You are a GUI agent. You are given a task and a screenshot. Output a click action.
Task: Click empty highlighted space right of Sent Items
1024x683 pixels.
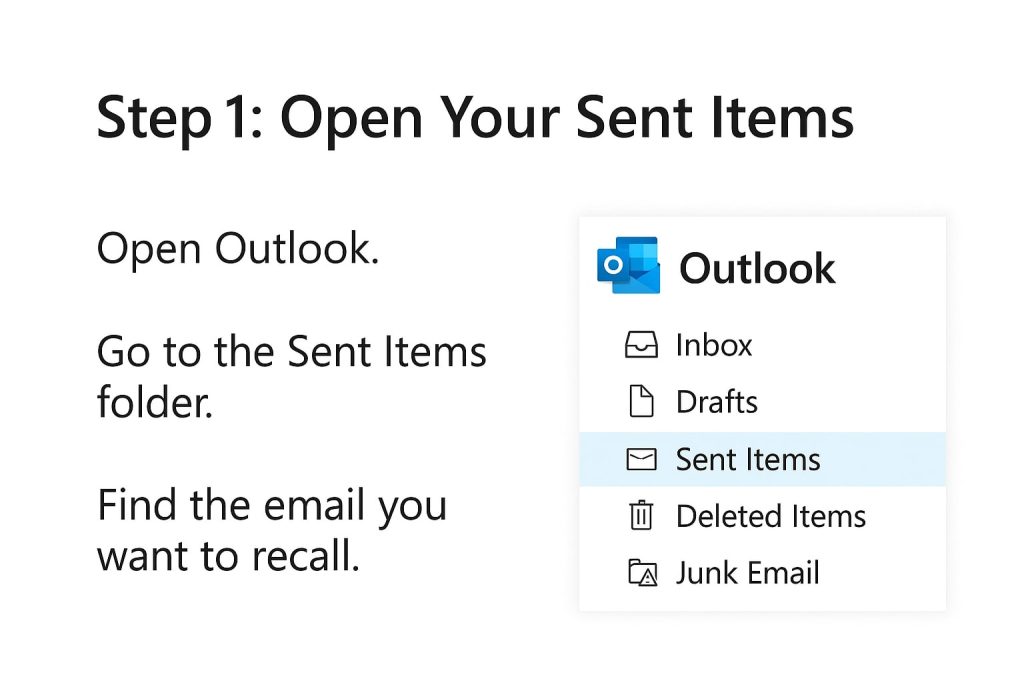click(x=885, y=460)
